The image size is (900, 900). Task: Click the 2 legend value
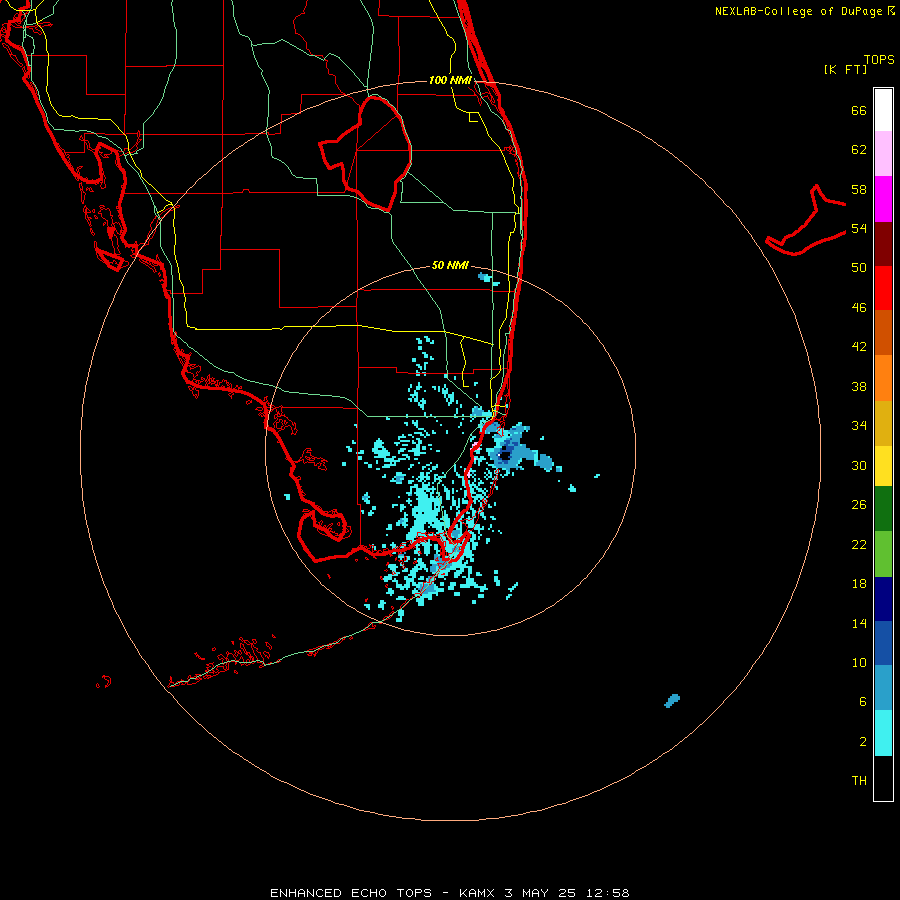point(863,742)
